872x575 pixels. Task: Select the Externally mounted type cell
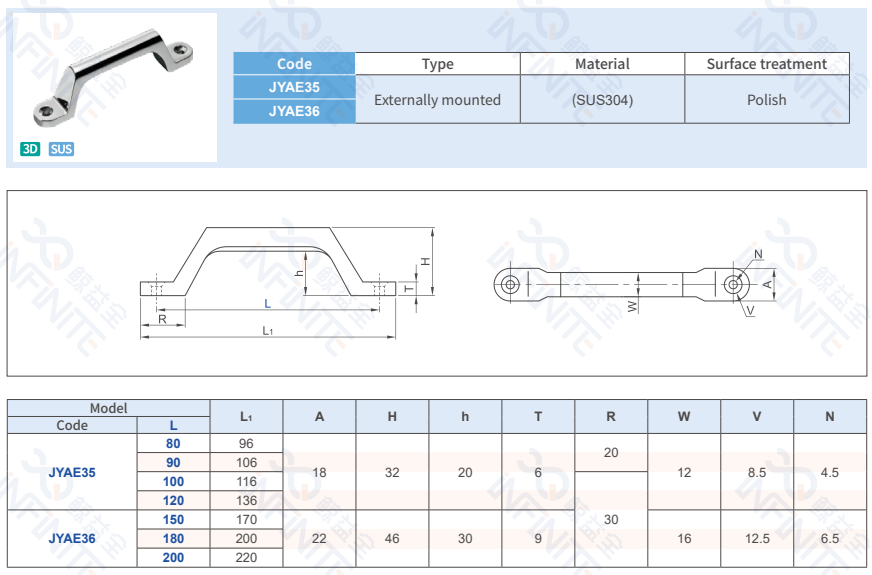tap(437, 100)
